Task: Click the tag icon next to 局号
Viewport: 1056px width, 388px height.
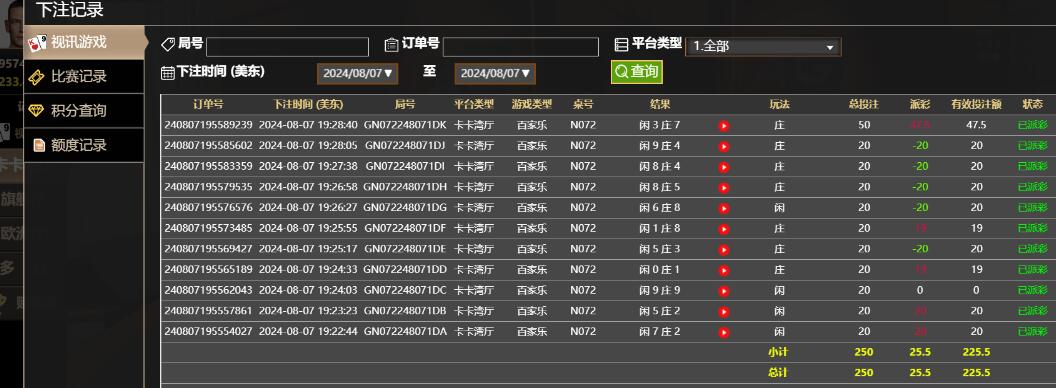Action: 168,44
